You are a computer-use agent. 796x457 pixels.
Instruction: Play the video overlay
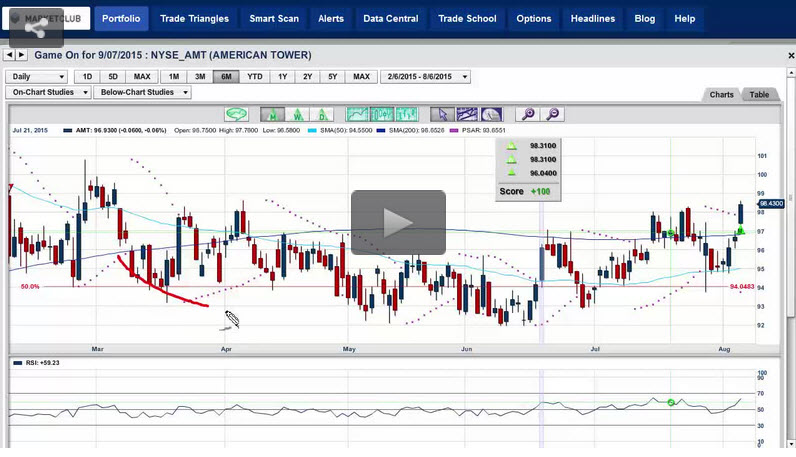click(x=399, y=222)
